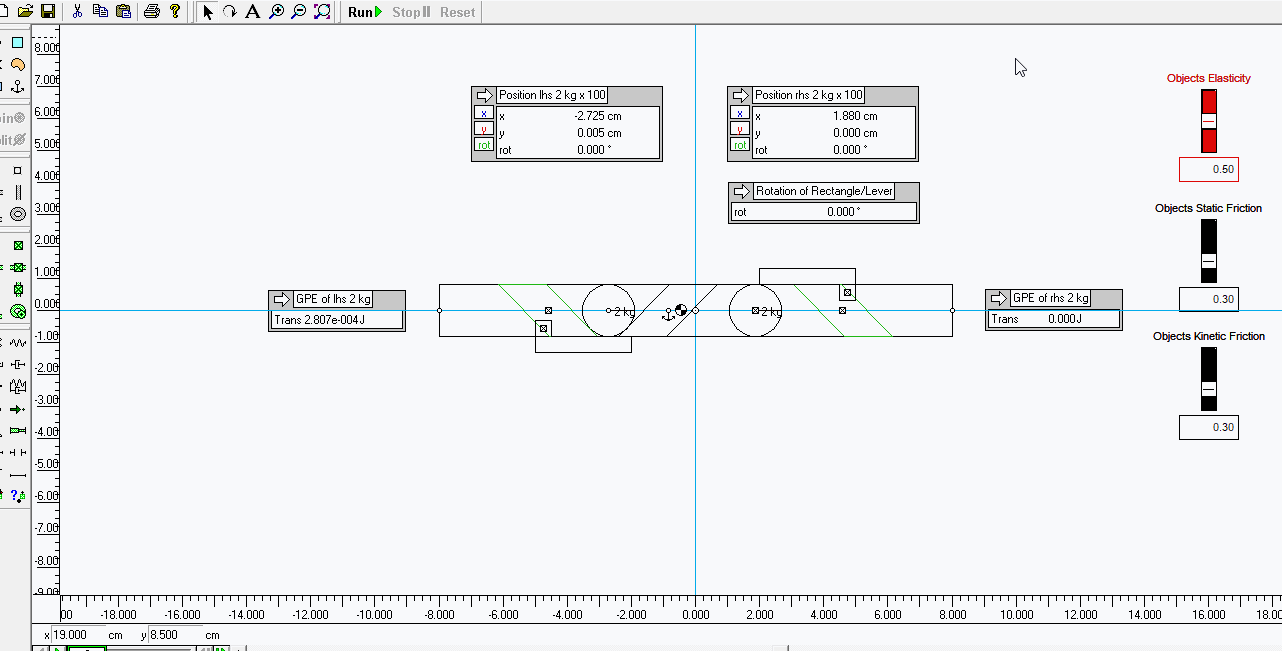The width and height of the screenshot is (1282, 651).
Task: Cut selection using the scissors icon
Action: point(77,12)
